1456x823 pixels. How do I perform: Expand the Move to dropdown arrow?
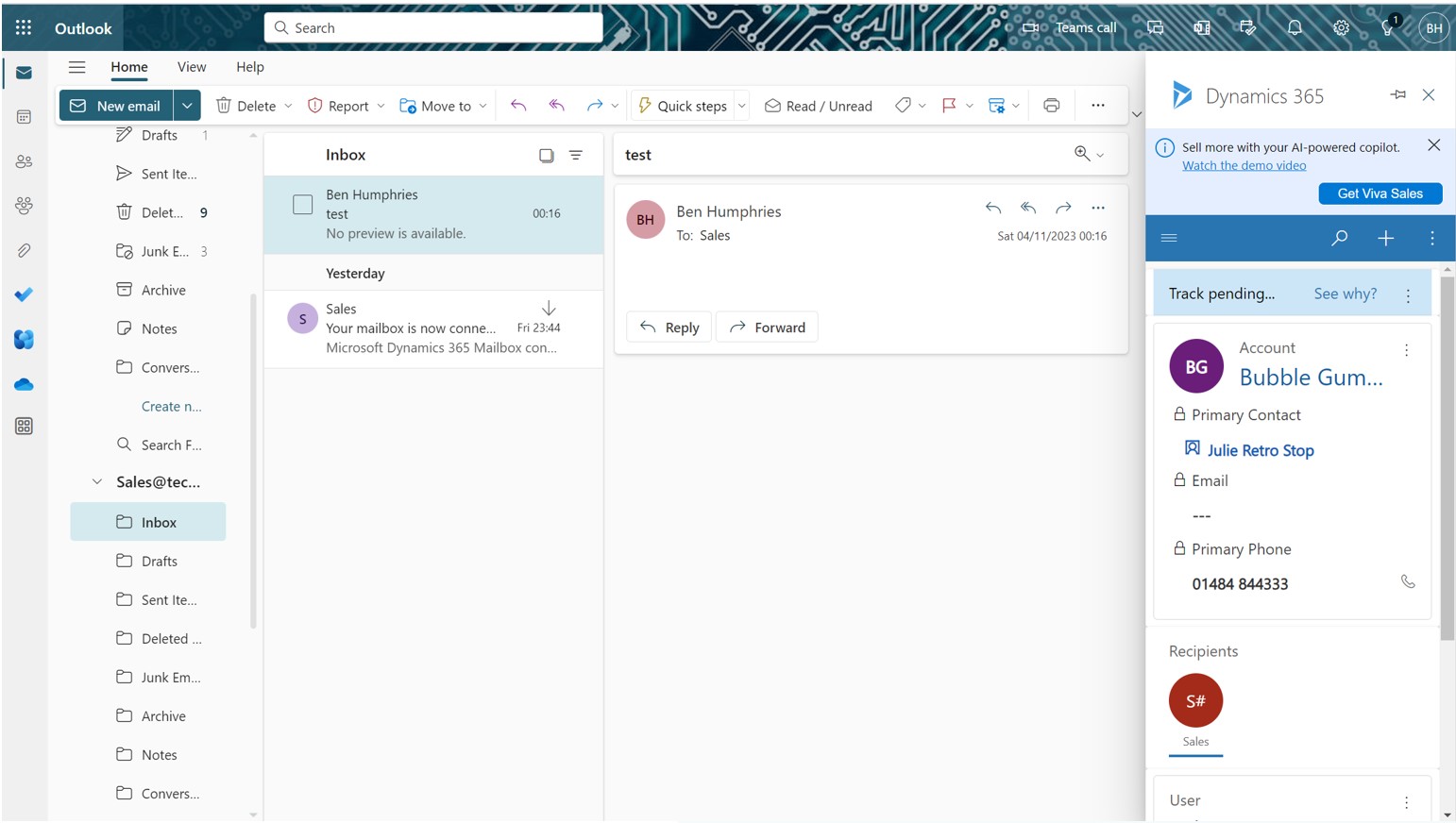click(x=483, y=106)
